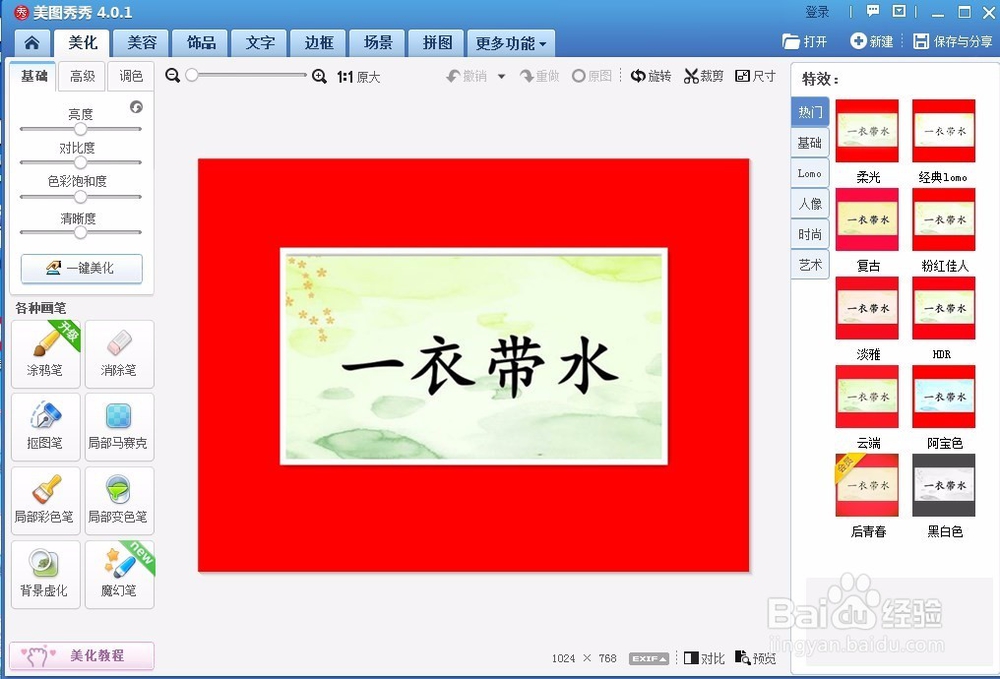Toggle the 原图 original image view
The width and height of the screenshot is (1000, 679).
(592, 75)
